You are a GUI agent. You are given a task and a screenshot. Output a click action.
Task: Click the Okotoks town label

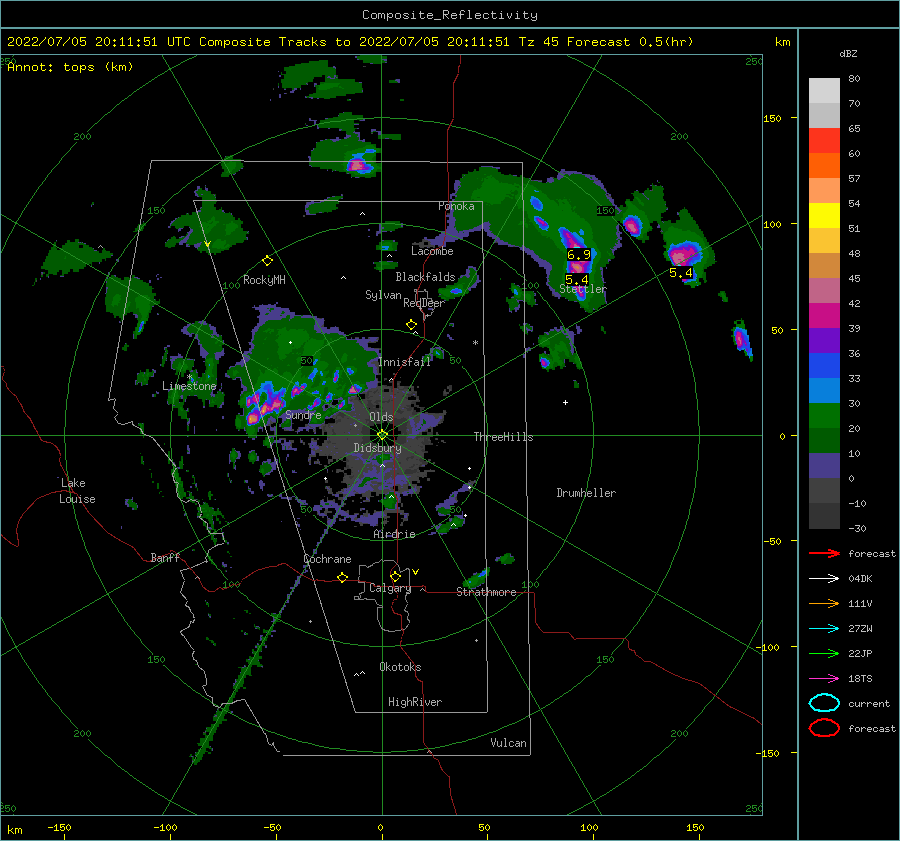400,667
